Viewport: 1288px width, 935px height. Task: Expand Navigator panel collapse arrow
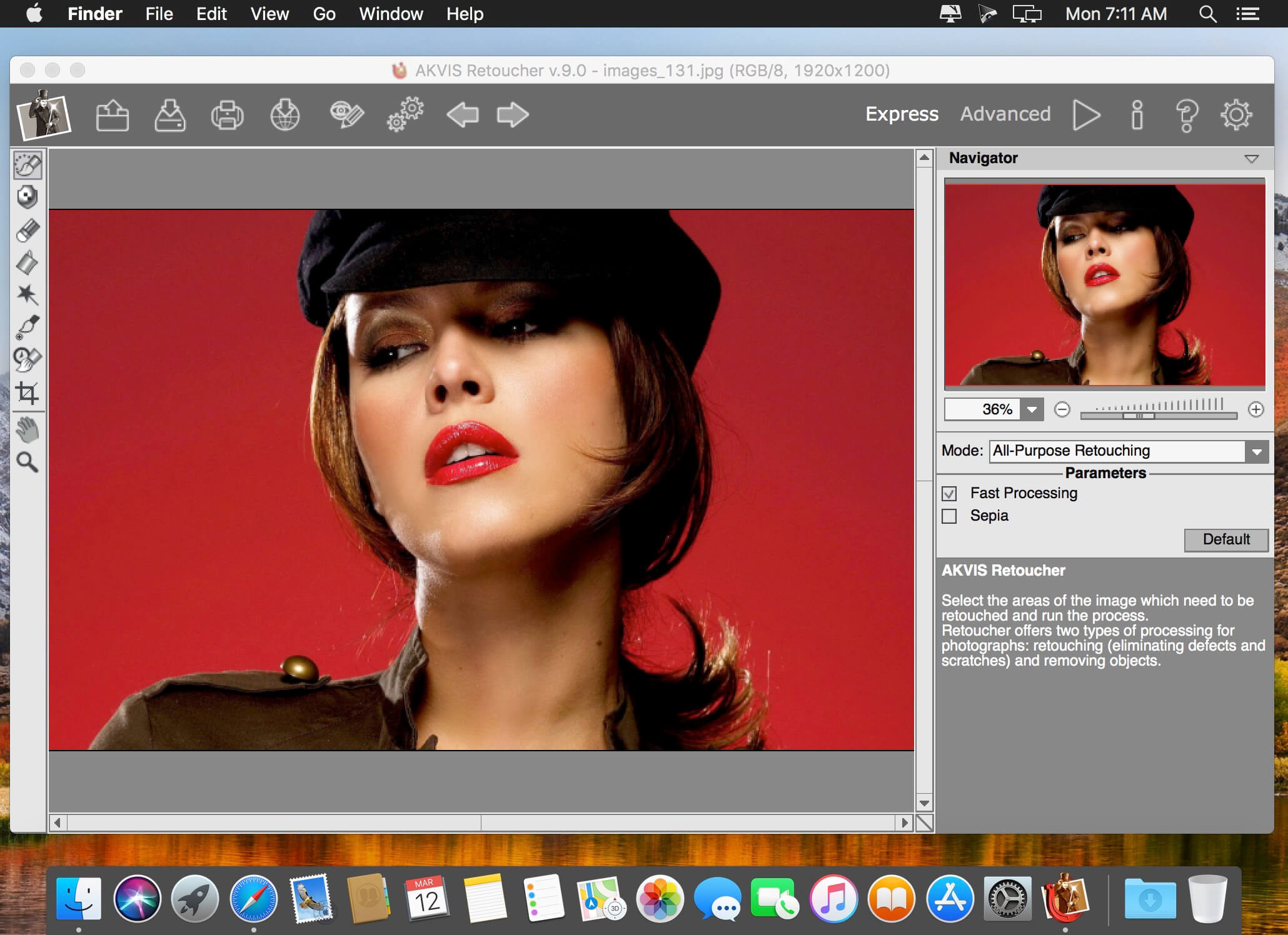point(1252,158)
